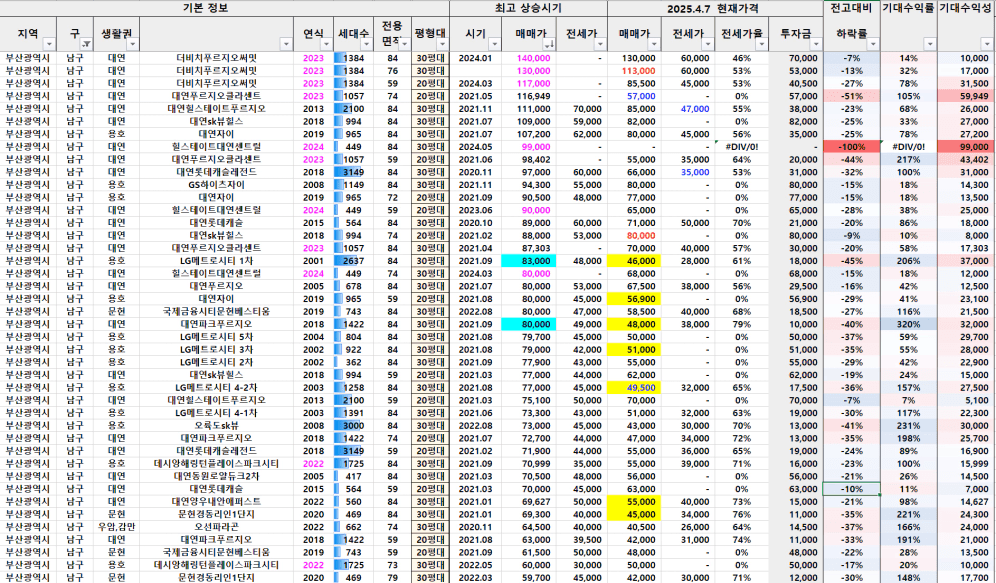Select the household count cell 2637
This screenshot has height=583, width=996.
coord(353,261)
